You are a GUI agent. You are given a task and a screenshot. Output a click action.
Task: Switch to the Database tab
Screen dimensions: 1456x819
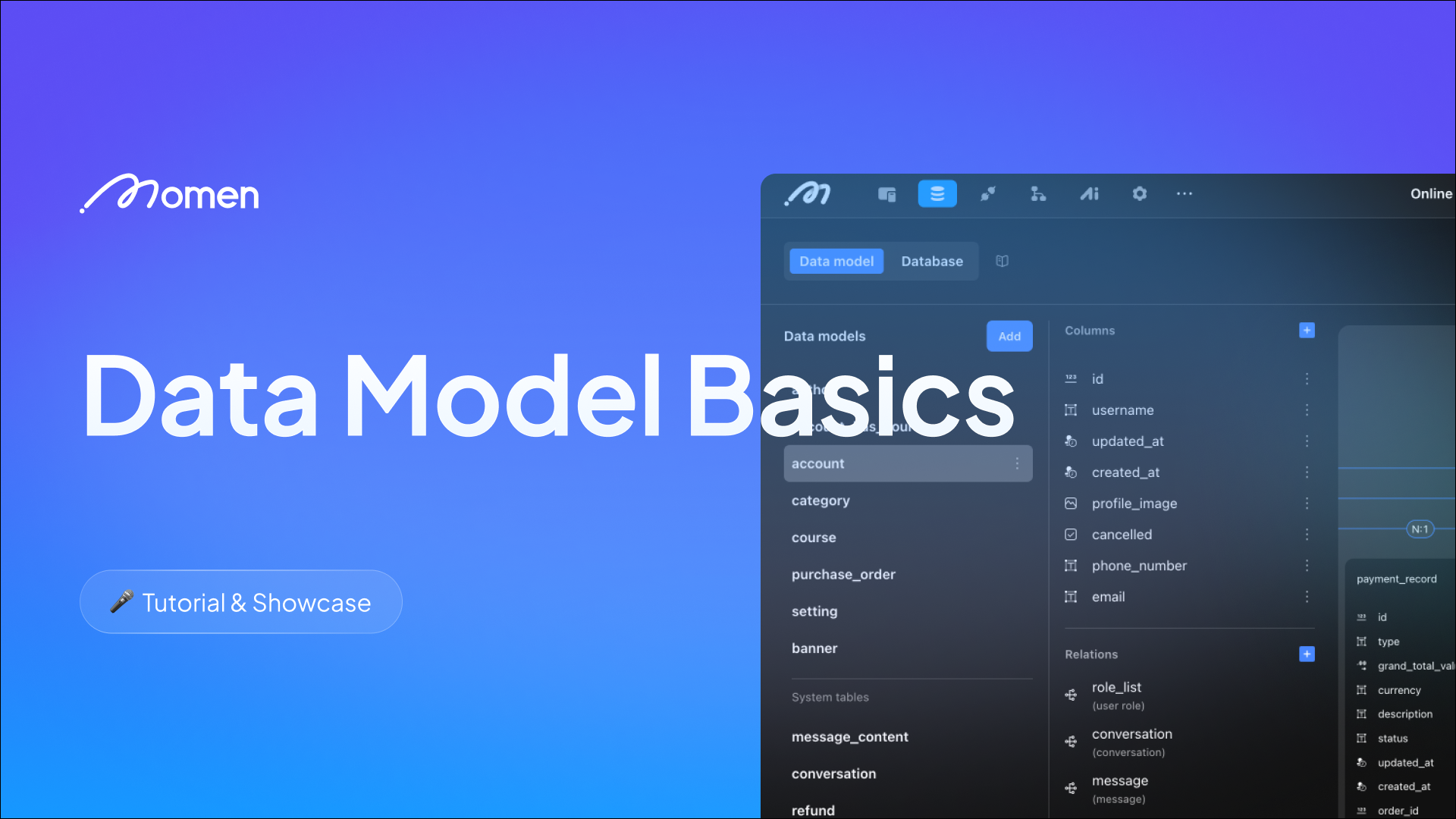click(x=932, y=260)
